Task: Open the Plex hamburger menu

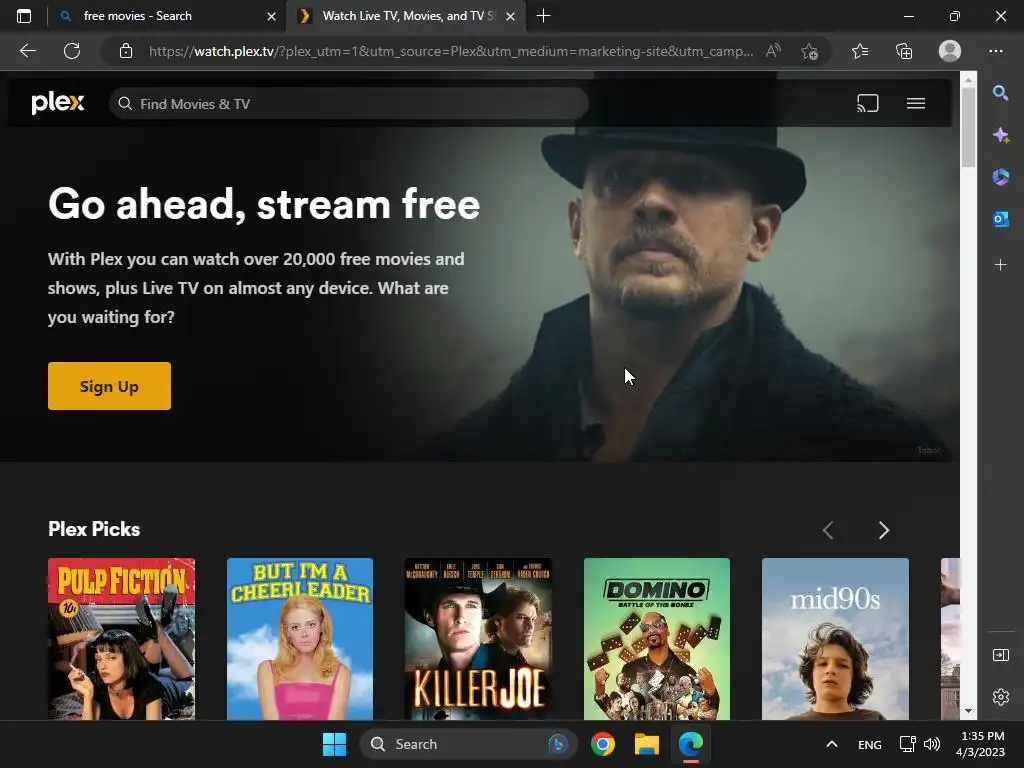Action: tap(916, 103)
